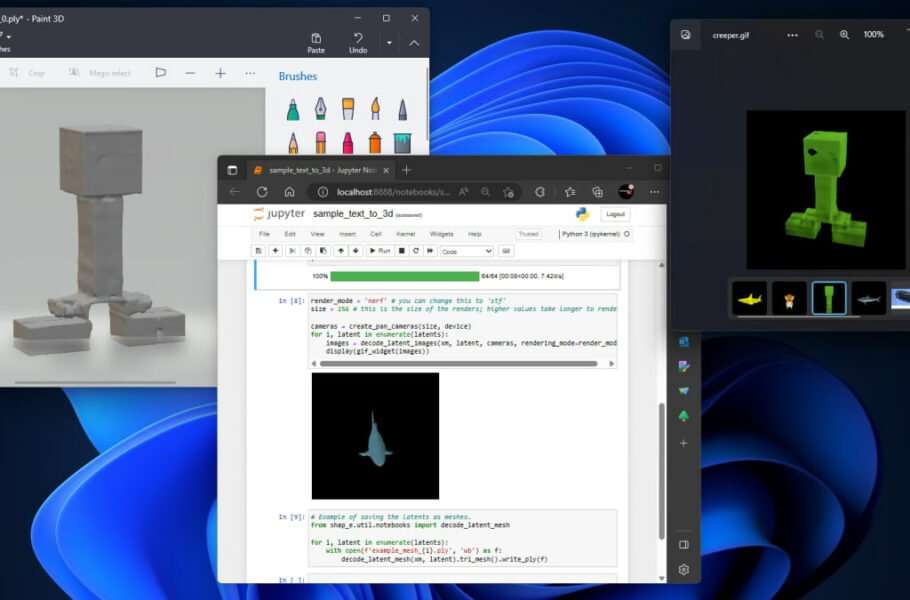Click the shark render output image
Image resolution: width=910 pixels, height=600 pixels.
pos(375,436)
